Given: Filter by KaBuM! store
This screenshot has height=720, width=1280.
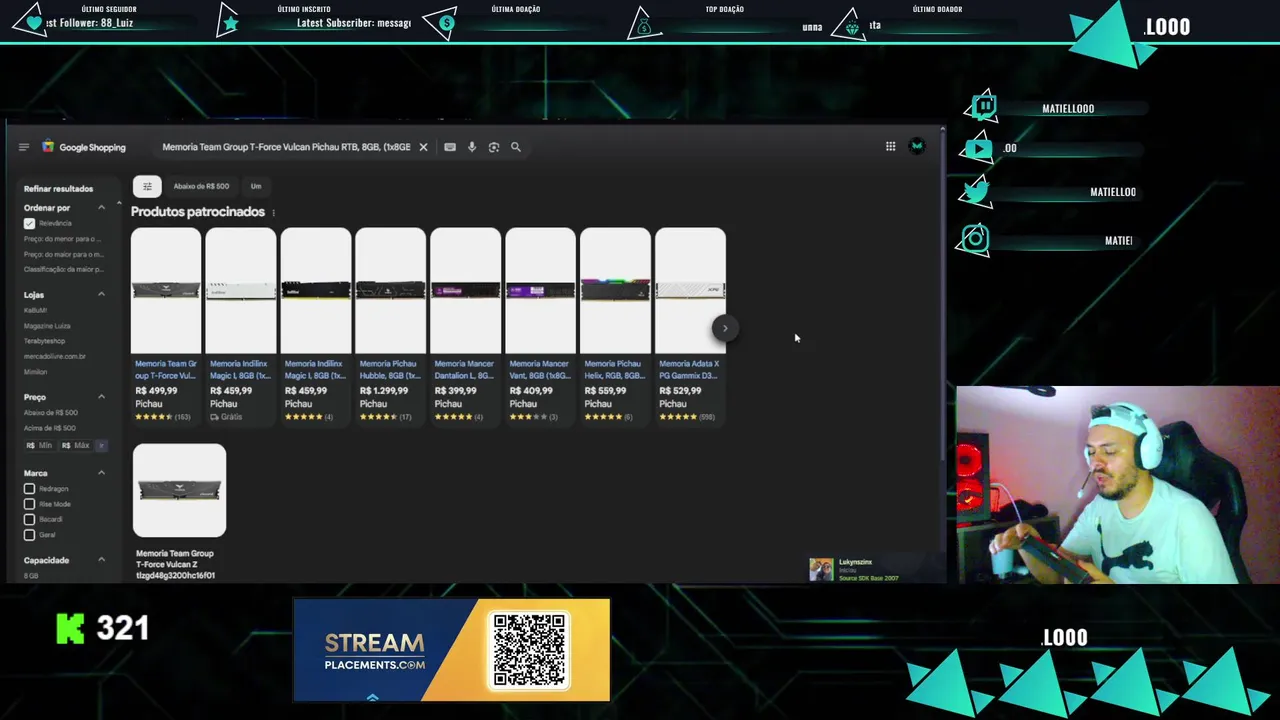Looking at the screenshot, I should (x=36, y=310).
